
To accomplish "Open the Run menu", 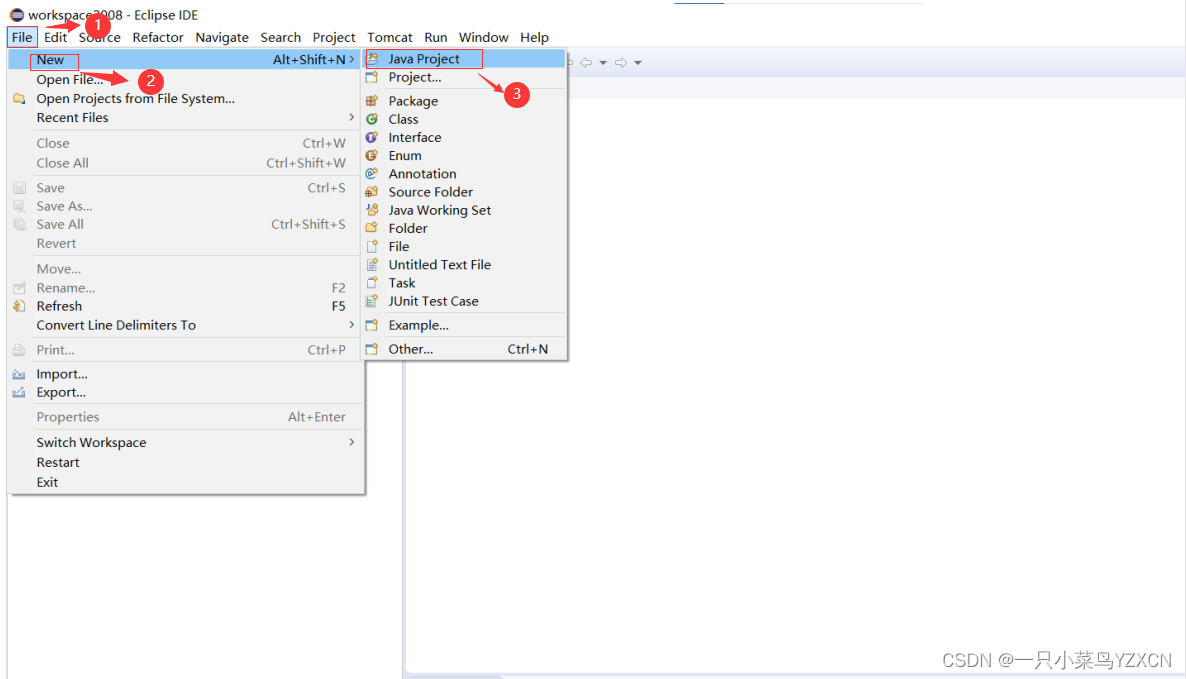I will [436, 37].
